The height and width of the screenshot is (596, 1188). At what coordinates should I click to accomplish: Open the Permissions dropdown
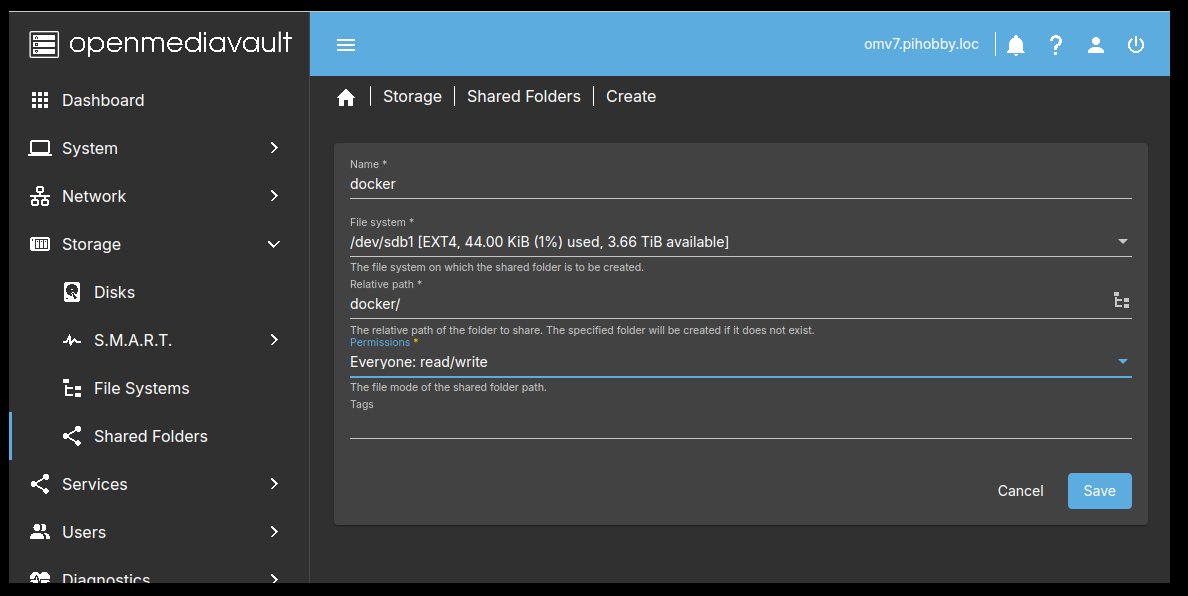1122,361
